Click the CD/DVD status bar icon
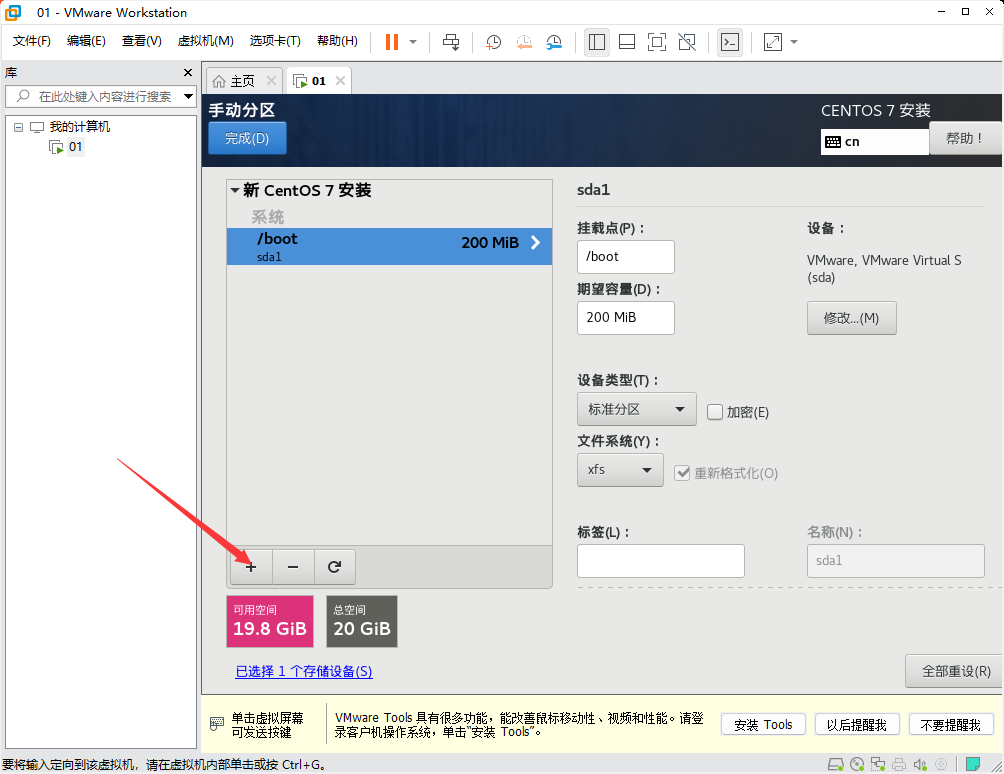 coord(857,764)
